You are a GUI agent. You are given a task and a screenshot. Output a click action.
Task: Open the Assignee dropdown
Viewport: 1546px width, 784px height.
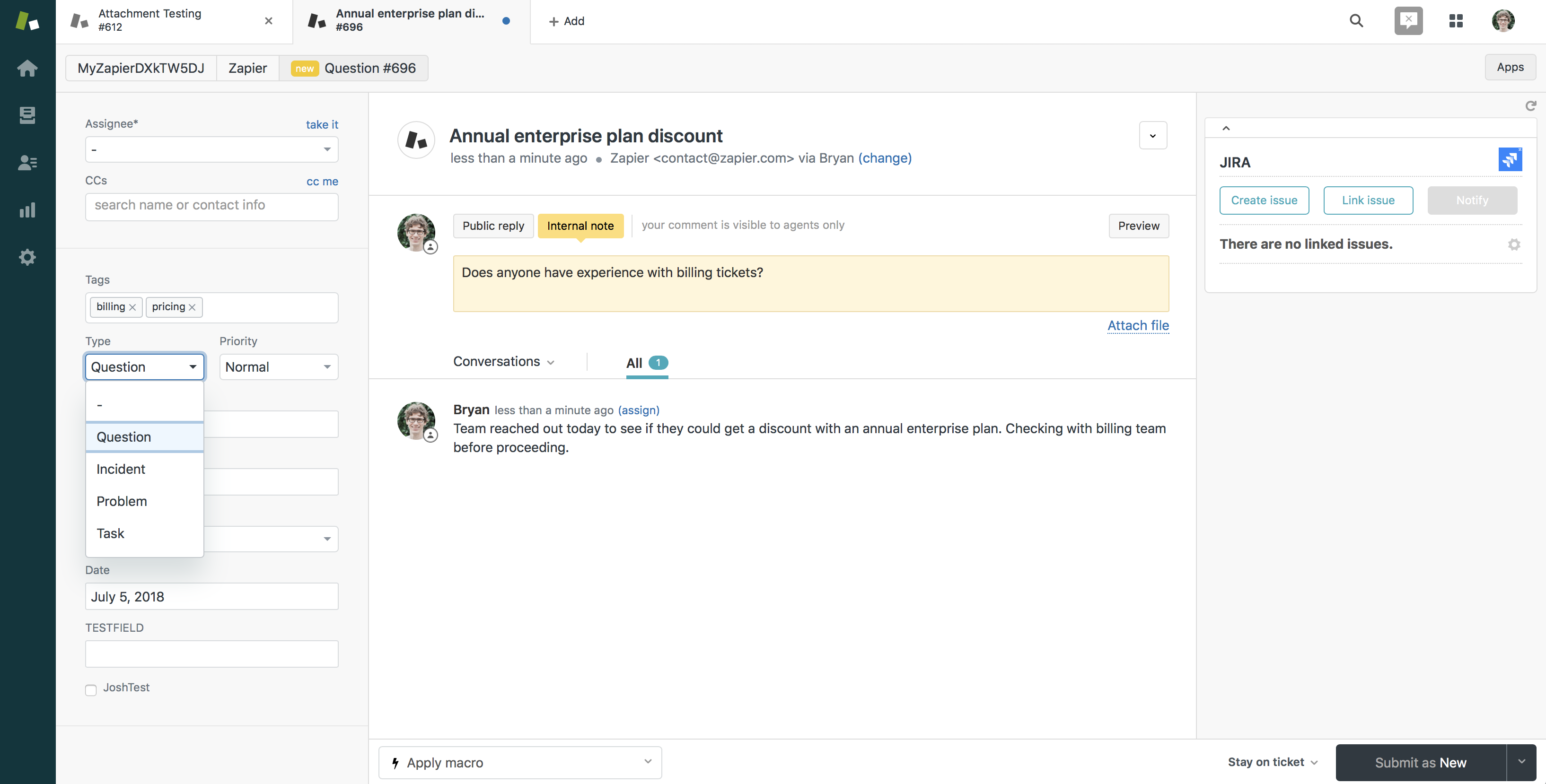point(211,149)
